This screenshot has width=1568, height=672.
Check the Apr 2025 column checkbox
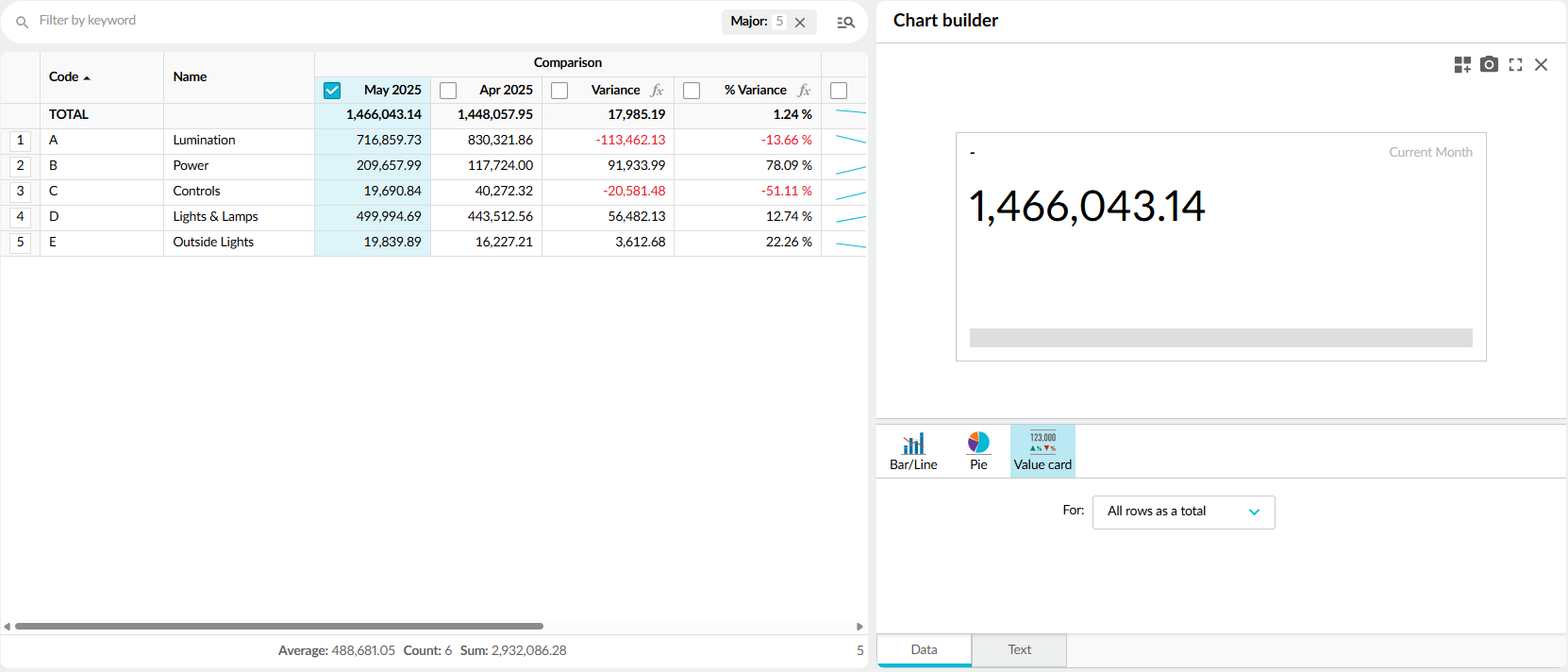(448, 91)
